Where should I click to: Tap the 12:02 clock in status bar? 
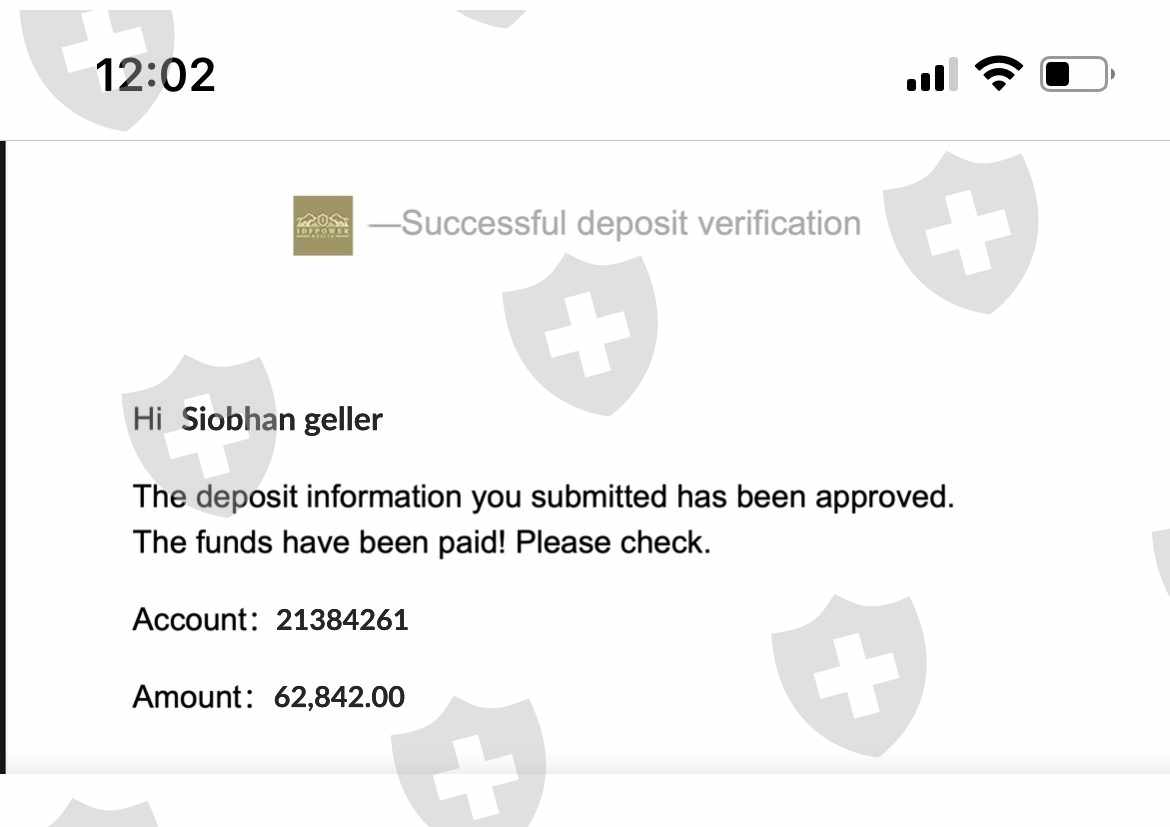[x=155, y=75]
